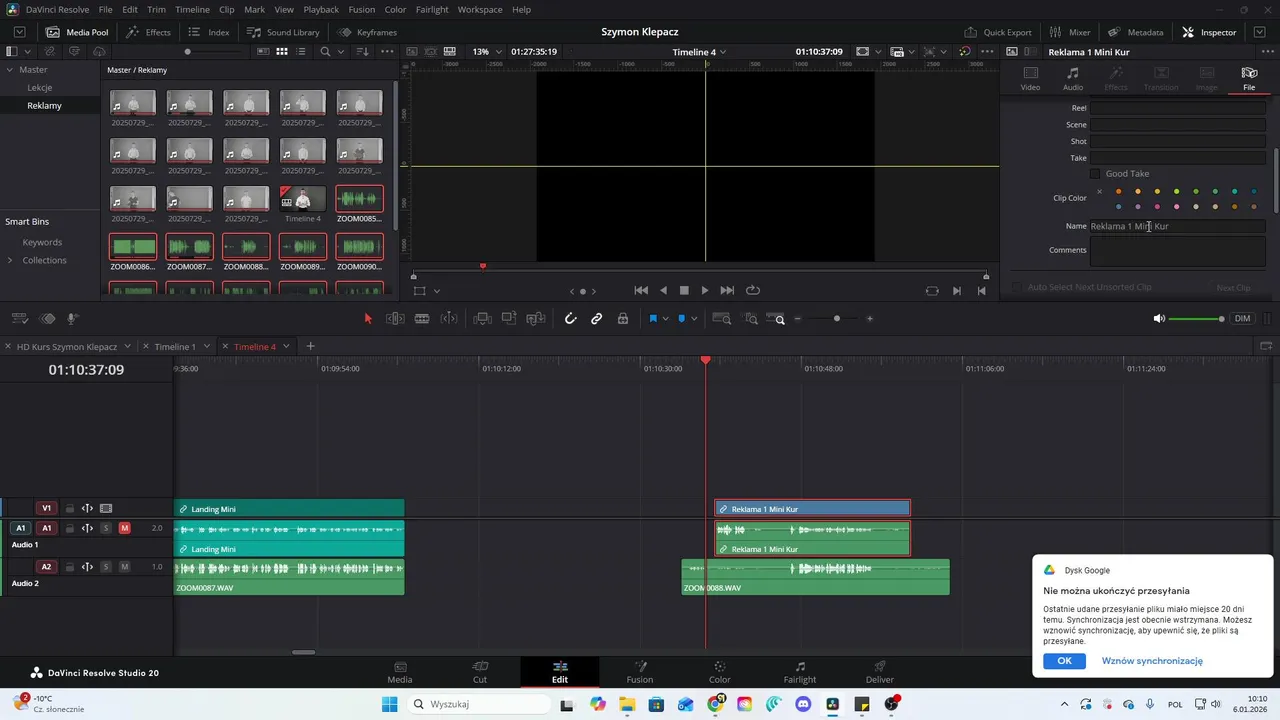1280x720 pixels.
Task: Open the Timeline 4 tab dropdown arrow
Action: pos(286,347)
